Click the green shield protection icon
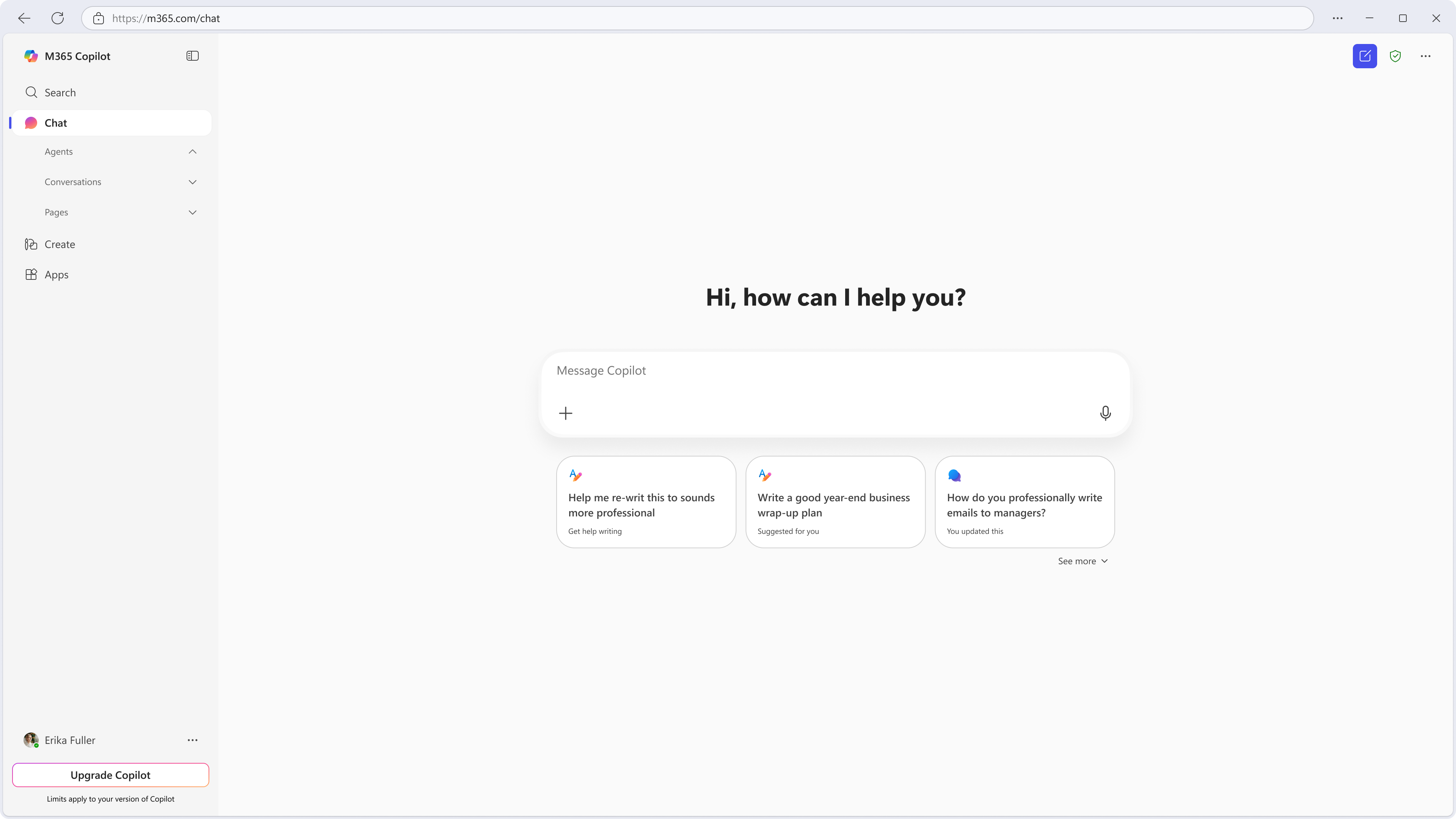This screenshot has width=1456, height=819. click(1395, 56)
